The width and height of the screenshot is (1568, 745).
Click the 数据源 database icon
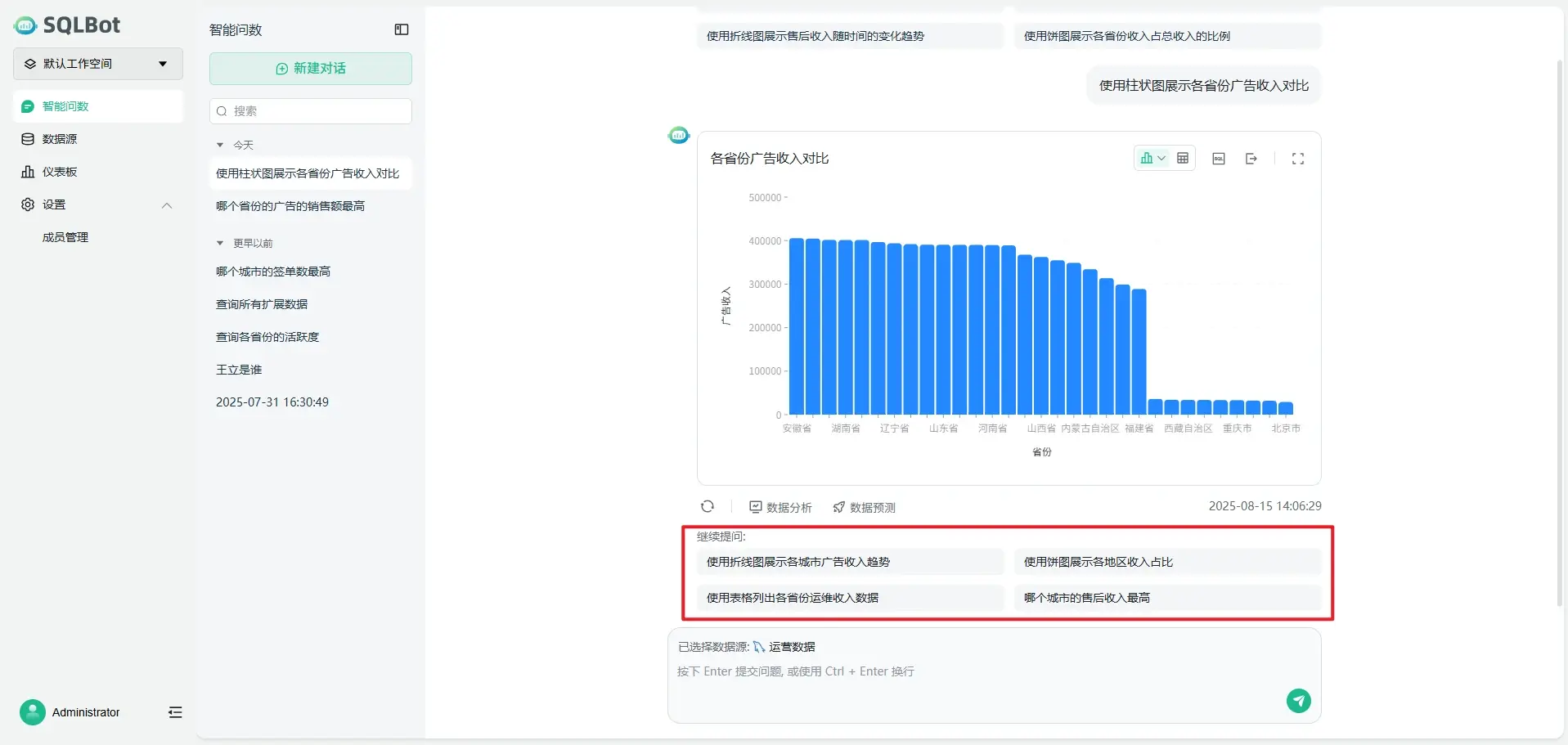pos(28,139)
